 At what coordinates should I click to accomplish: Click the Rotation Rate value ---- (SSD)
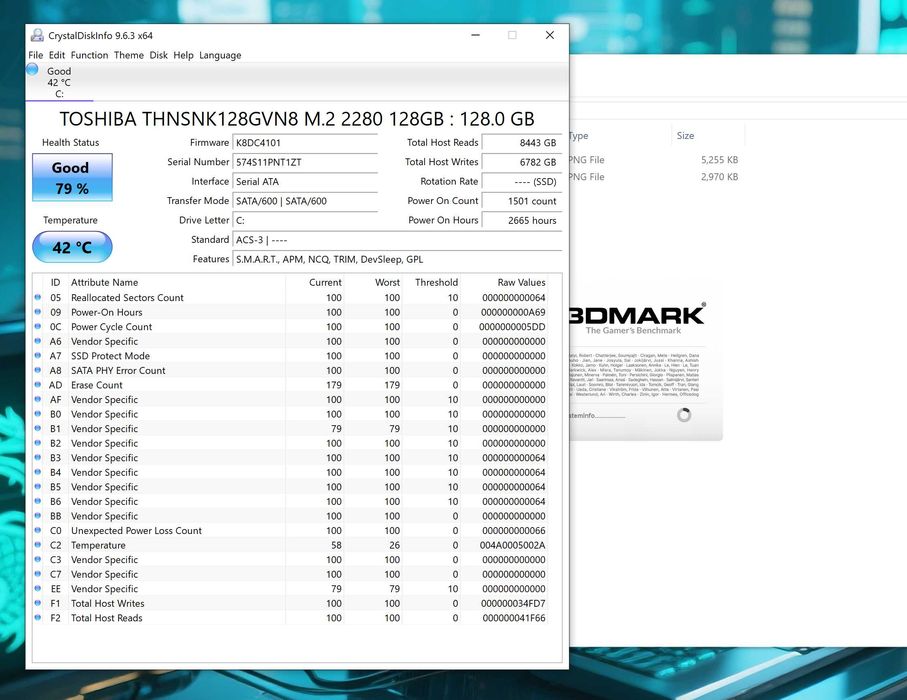coord(522,182)
